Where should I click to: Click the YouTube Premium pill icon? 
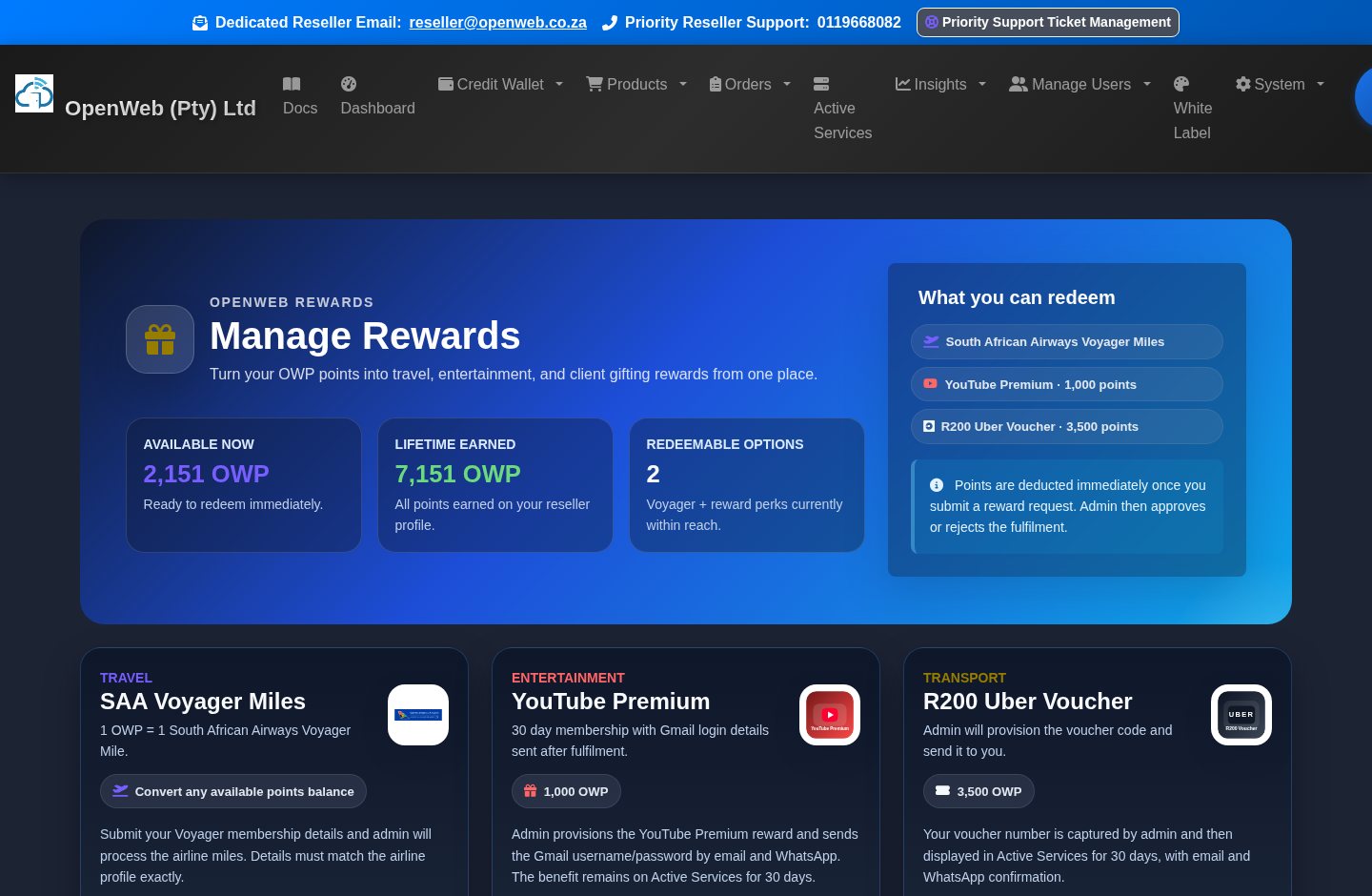[x=930, y=384]
